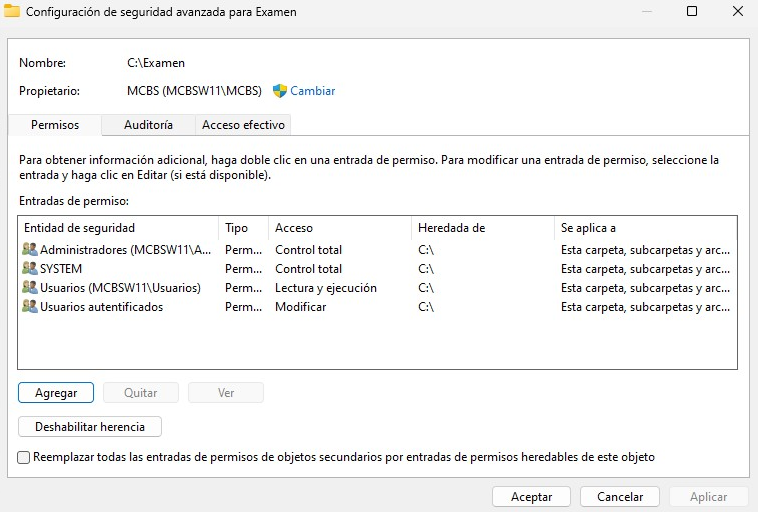
Task: Switch to the Auditoría tab
Action: pos(148,125)
